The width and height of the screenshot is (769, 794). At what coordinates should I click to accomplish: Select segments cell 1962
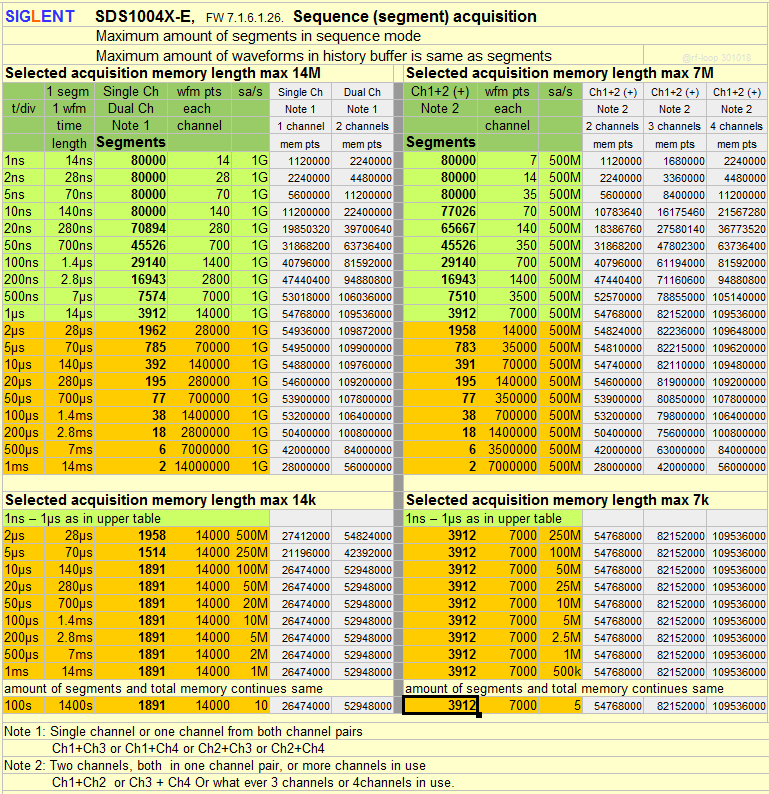131,330
